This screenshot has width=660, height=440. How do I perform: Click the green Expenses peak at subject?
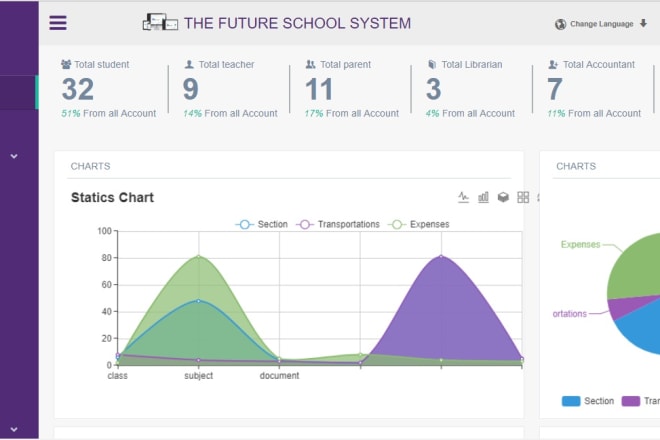point(199,256)
